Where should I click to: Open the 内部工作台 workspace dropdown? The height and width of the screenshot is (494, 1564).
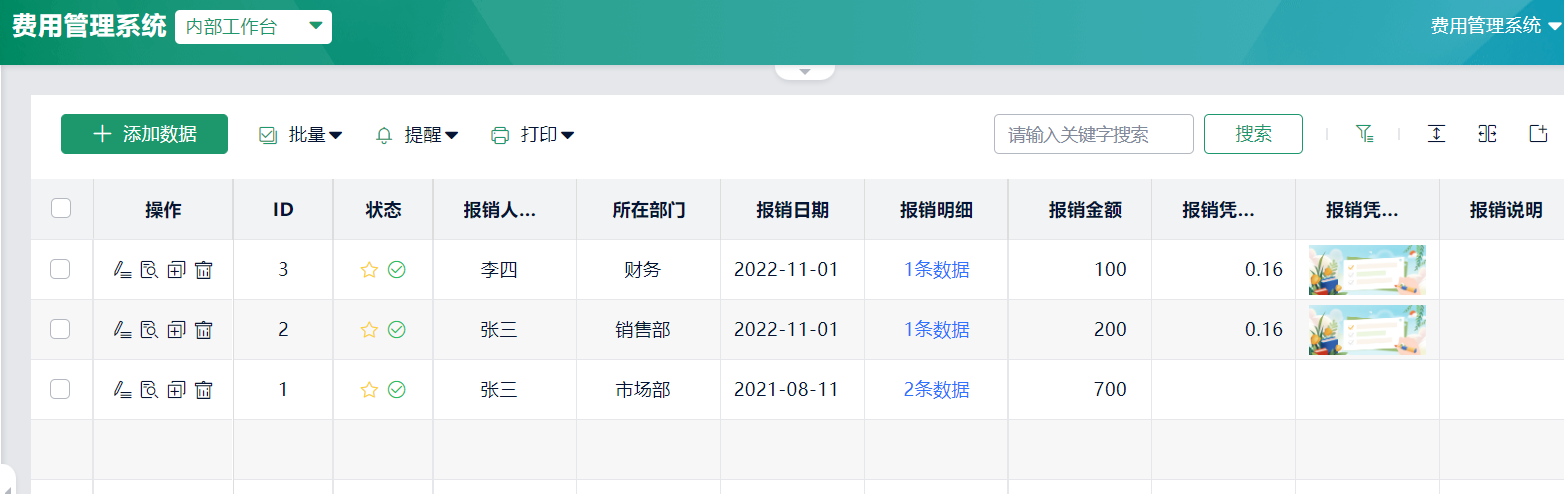[x=253, y=27]
